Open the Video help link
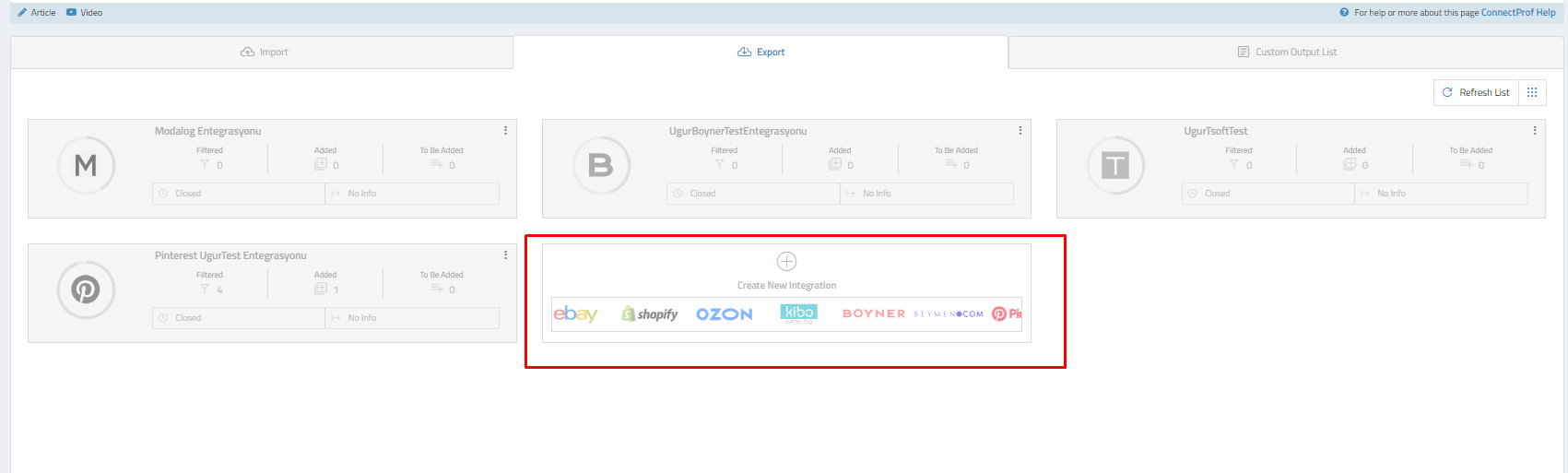 click(x=85, y=13)
